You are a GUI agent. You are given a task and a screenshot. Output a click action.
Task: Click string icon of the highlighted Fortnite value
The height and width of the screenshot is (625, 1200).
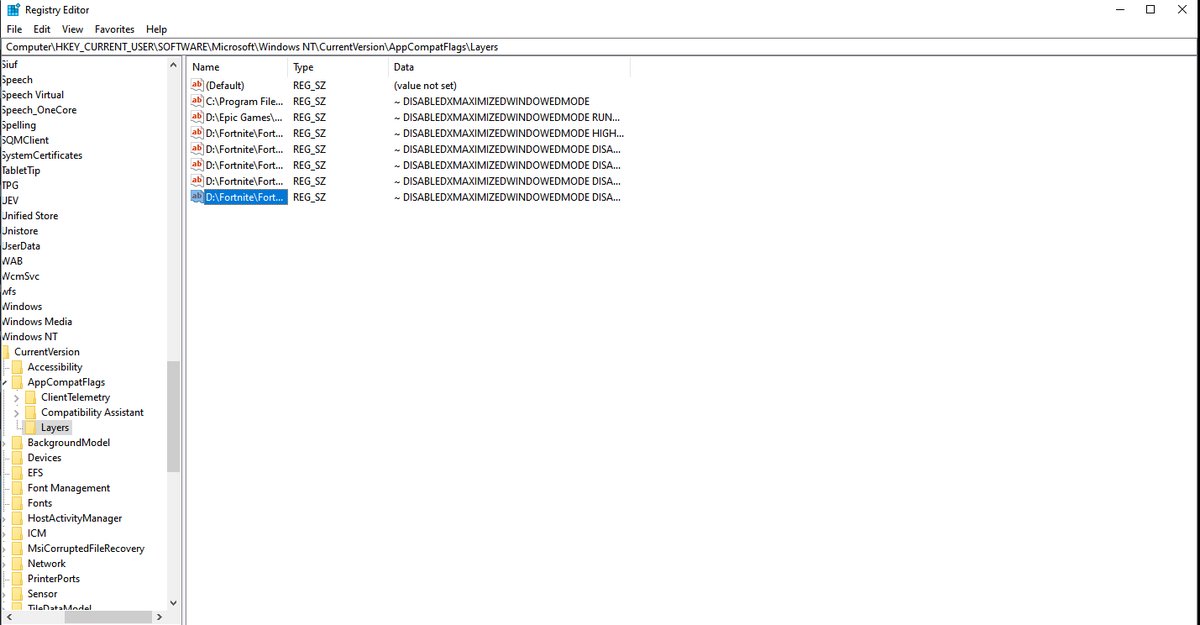click(197, 197)
